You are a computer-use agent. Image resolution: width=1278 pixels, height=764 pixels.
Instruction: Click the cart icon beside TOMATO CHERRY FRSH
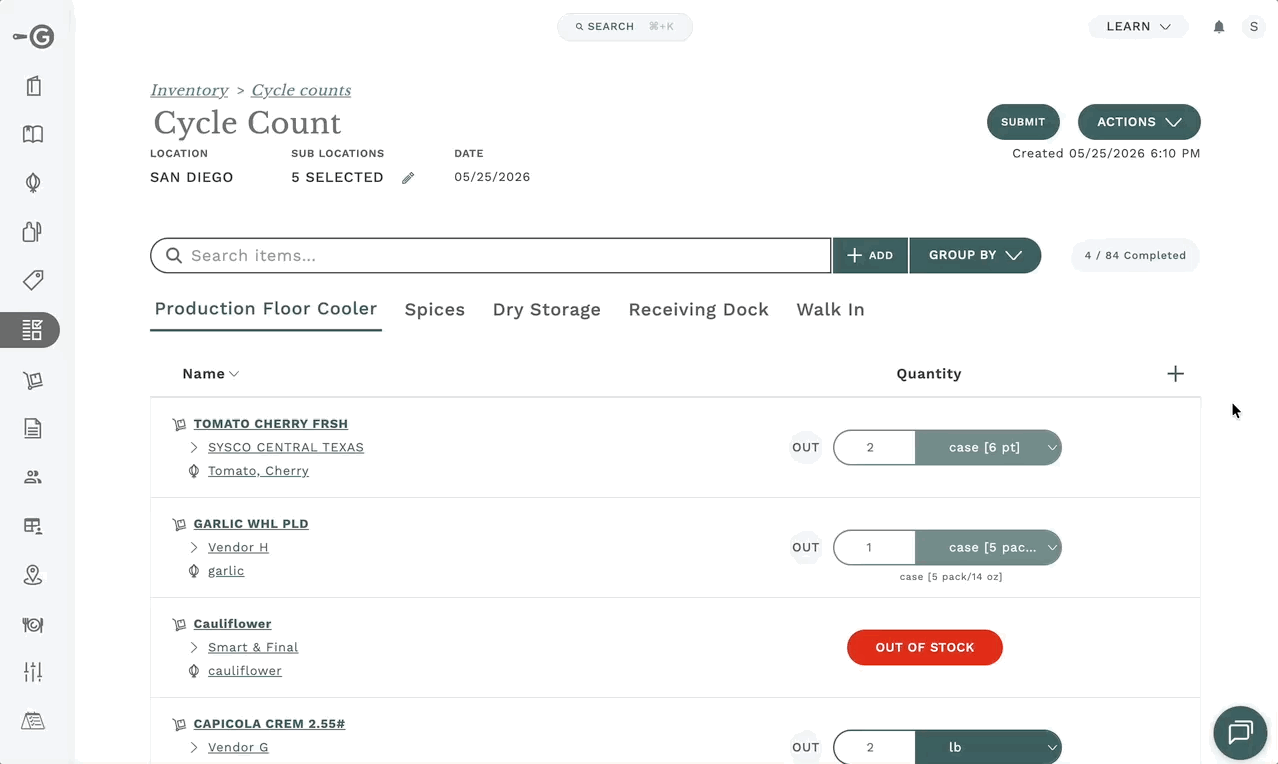click(x=179, y=424)
